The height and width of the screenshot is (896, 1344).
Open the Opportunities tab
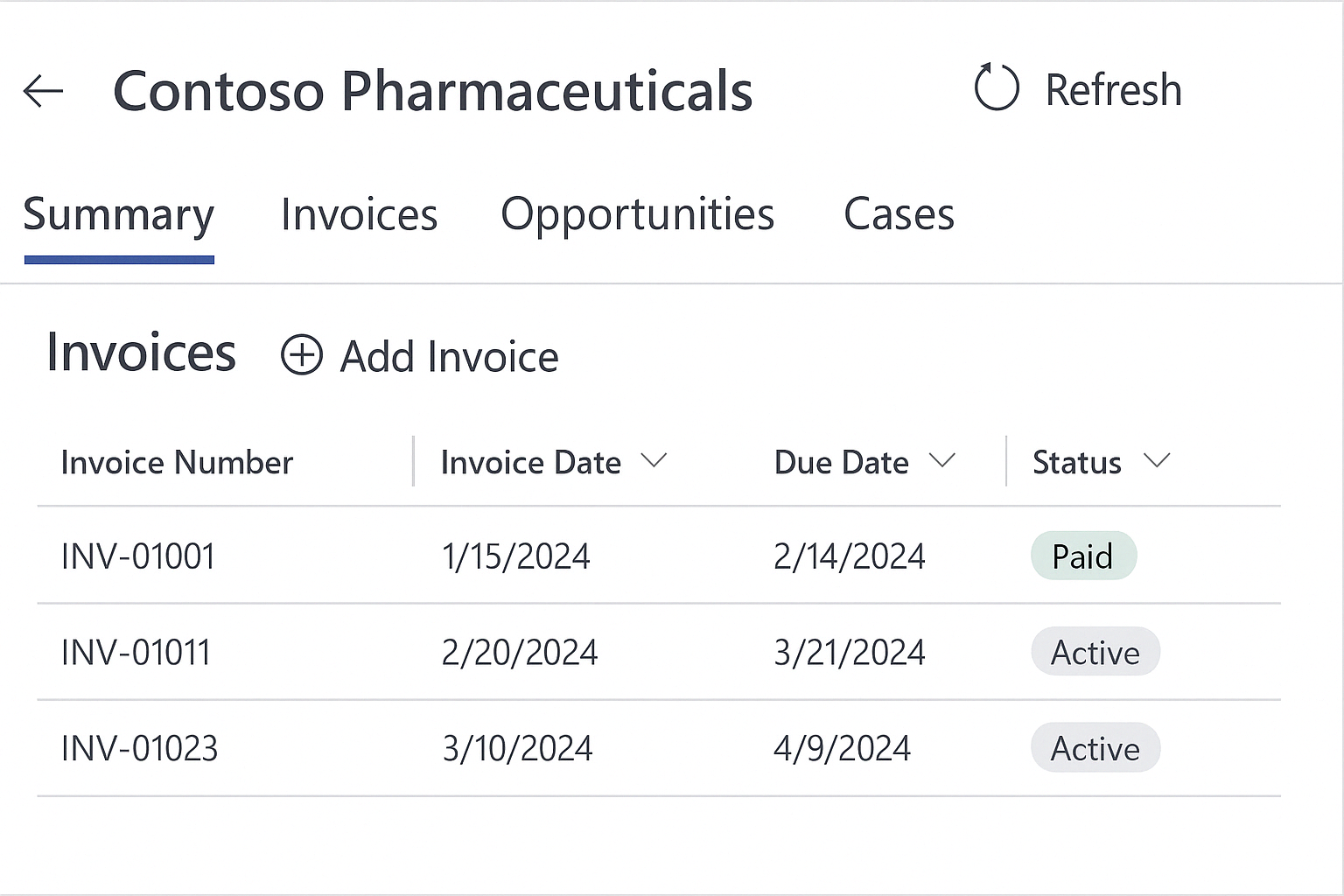pos(638,214)
